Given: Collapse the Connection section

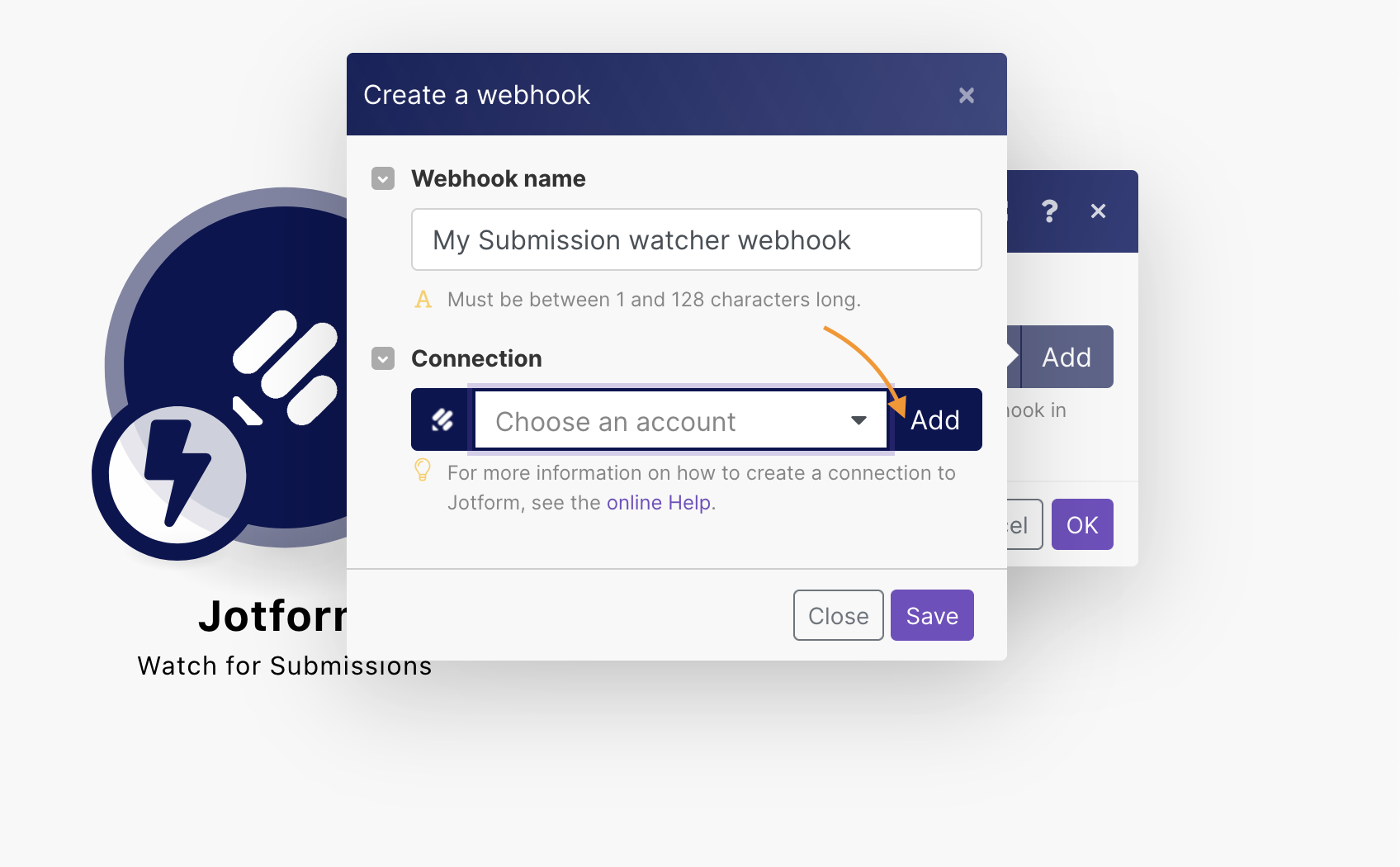Looking at the screenshot, I should 383,358.
